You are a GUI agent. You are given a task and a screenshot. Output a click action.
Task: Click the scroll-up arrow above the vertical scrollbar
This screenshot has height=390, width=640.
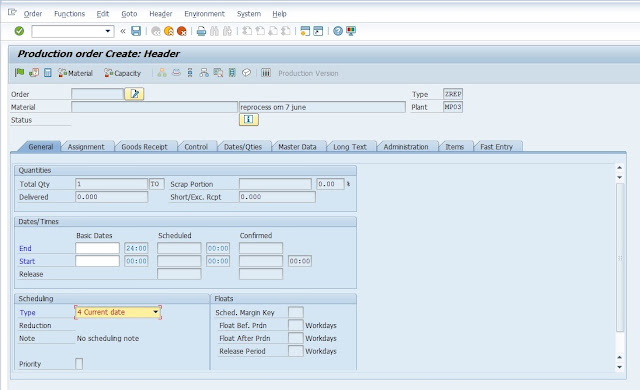(619, 168)
